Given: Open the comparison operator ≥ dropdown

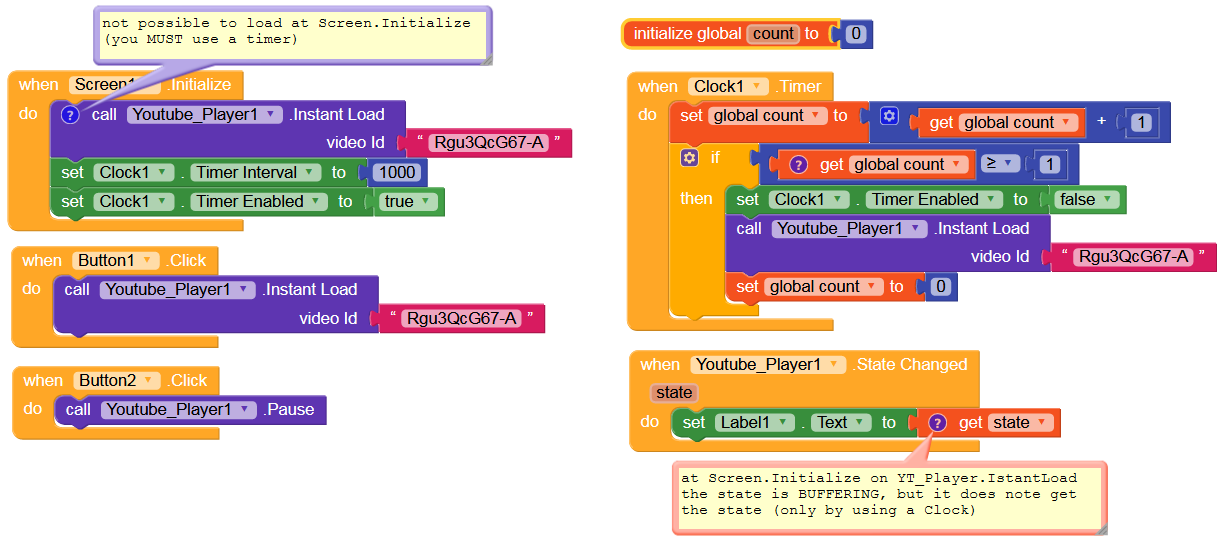Looking at the screenshot, I should tap(999, 164).
